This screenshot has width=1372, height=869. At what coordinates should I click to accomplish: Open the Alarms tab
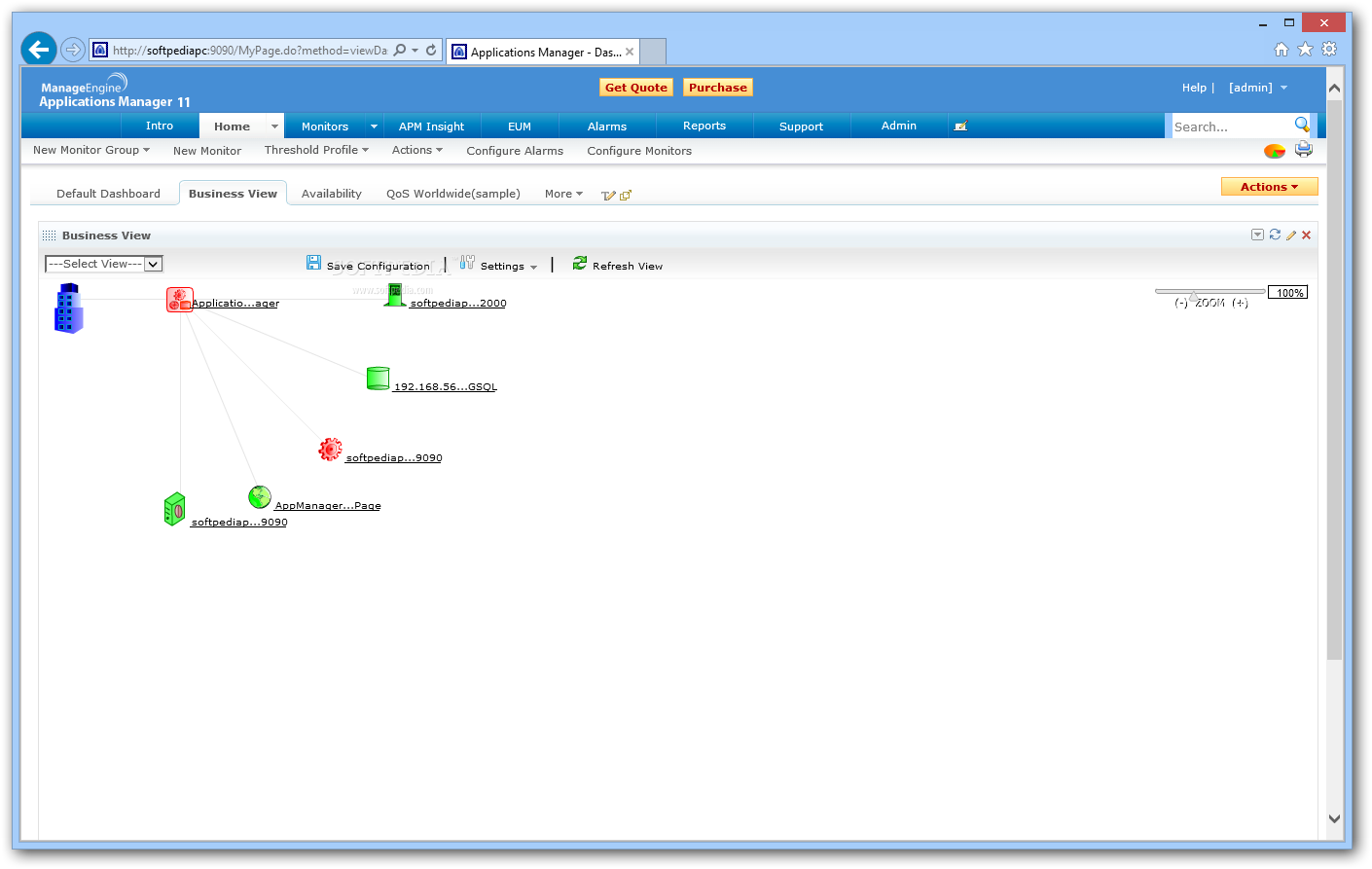pos(607,127)
